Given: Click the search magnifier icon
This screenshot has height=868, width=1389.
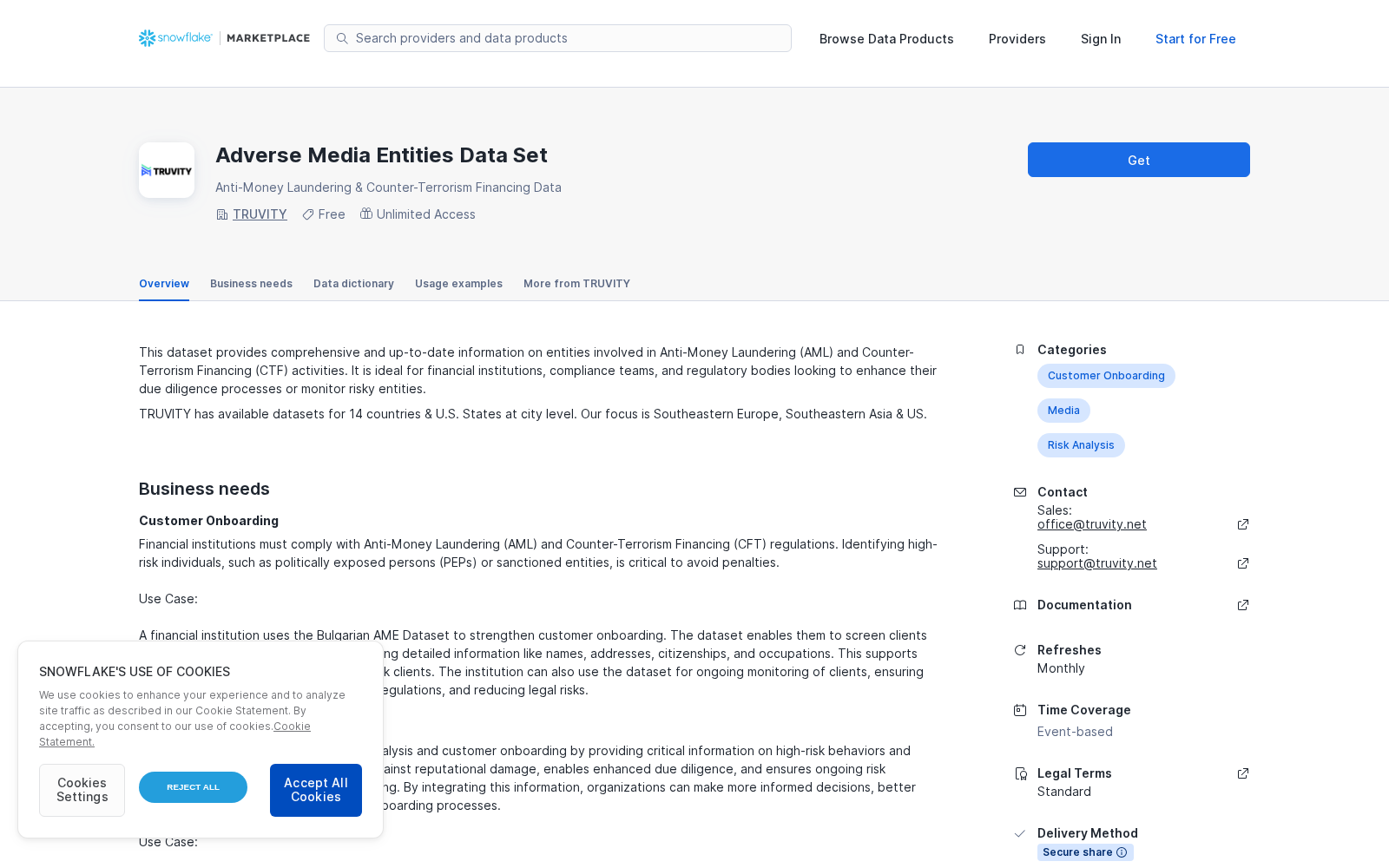Looking at the screenshot, I should (342, 38).
